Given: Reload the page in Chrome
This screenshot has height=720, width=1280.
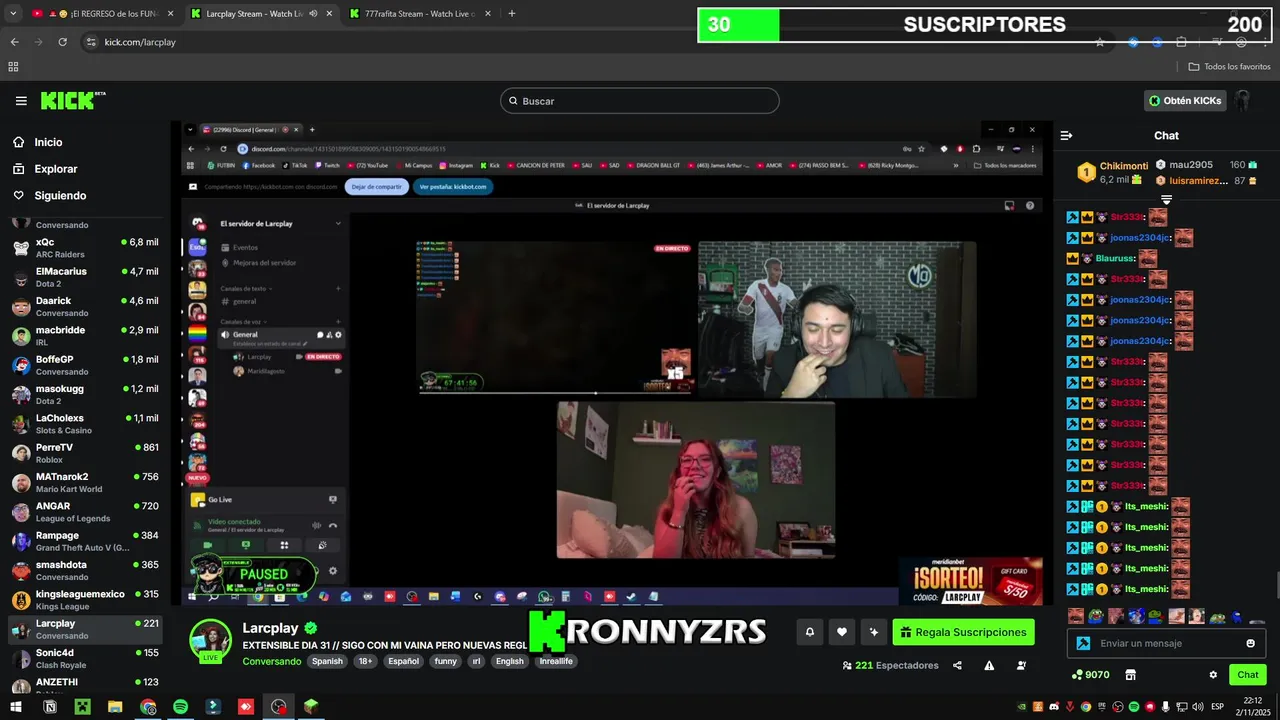Looking at the screenshot, I should 62,42.
